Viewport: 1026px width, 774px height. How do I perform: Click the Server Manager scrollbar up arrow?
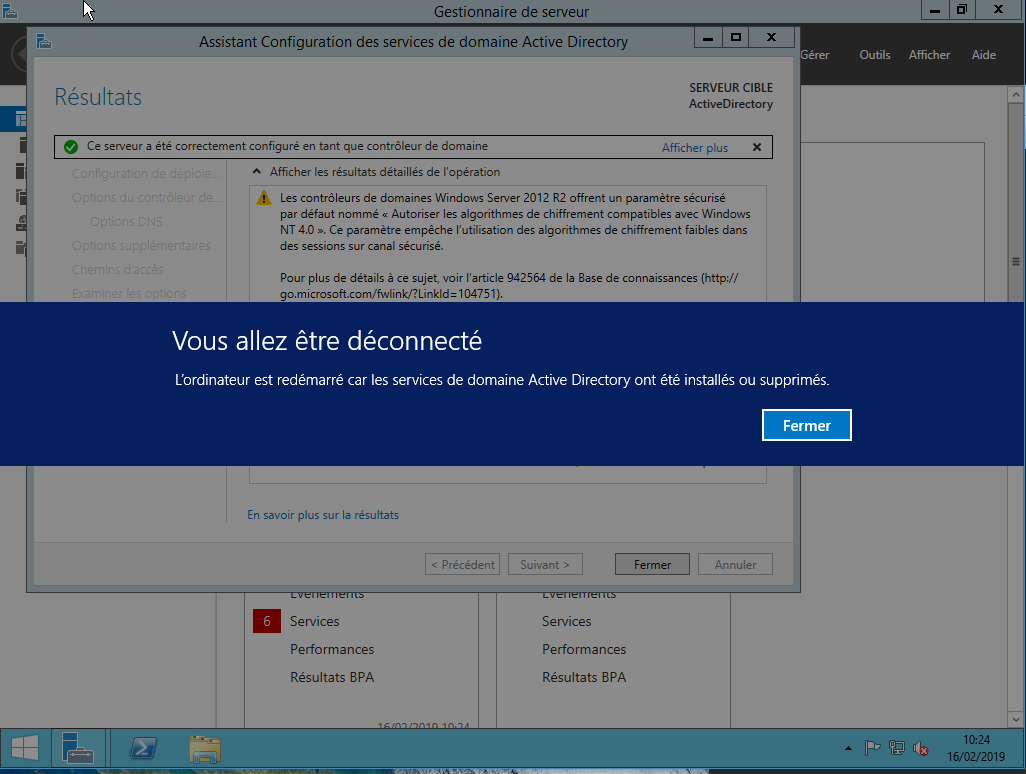[x=1016, y=95]
